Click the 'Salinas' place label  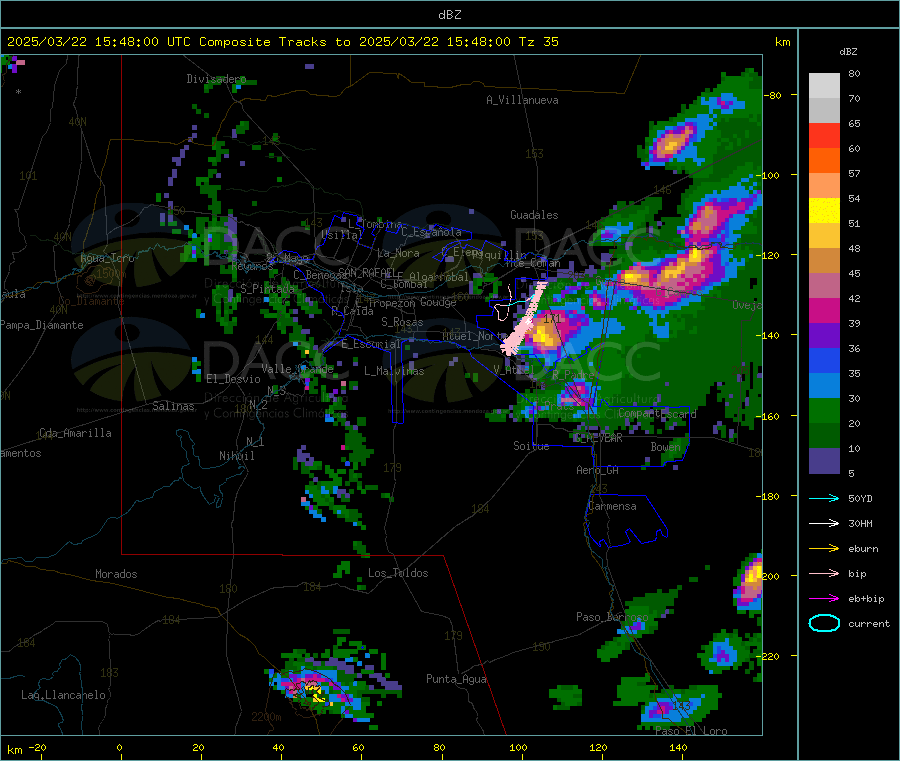pos(173,406)
